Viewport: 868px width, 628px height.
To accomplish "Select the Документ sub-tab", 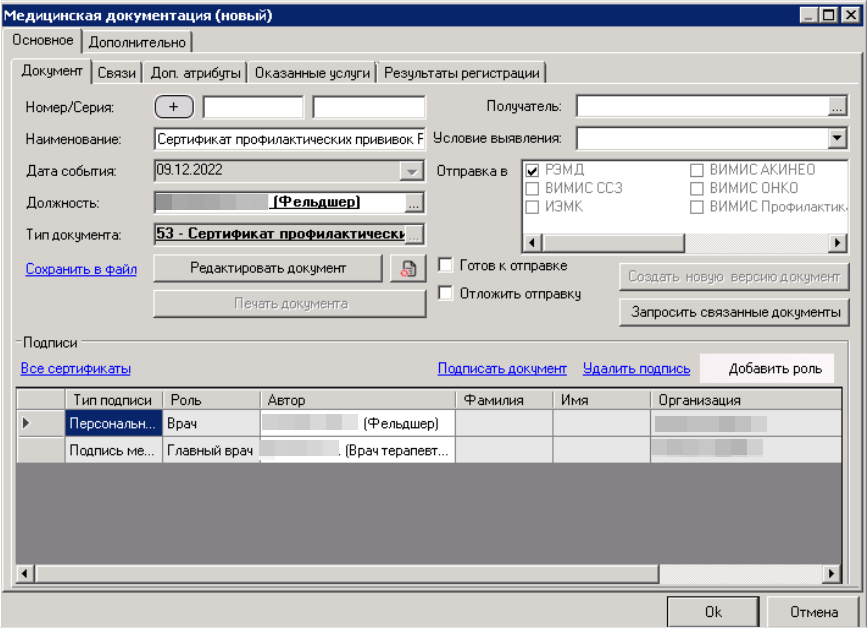I will pyautogui.click(x=51, y=71).
